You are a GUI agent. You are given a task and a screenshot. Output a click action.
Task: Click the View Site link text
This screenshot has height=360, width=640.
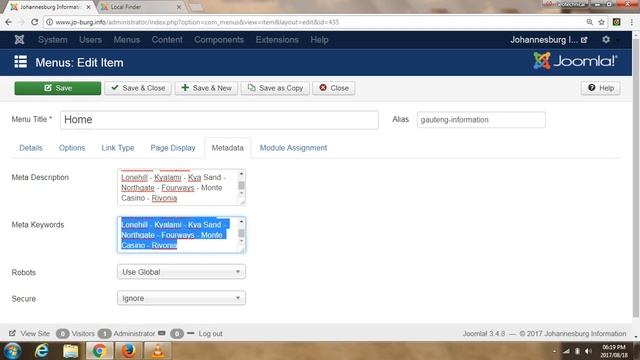coord(35,333)
